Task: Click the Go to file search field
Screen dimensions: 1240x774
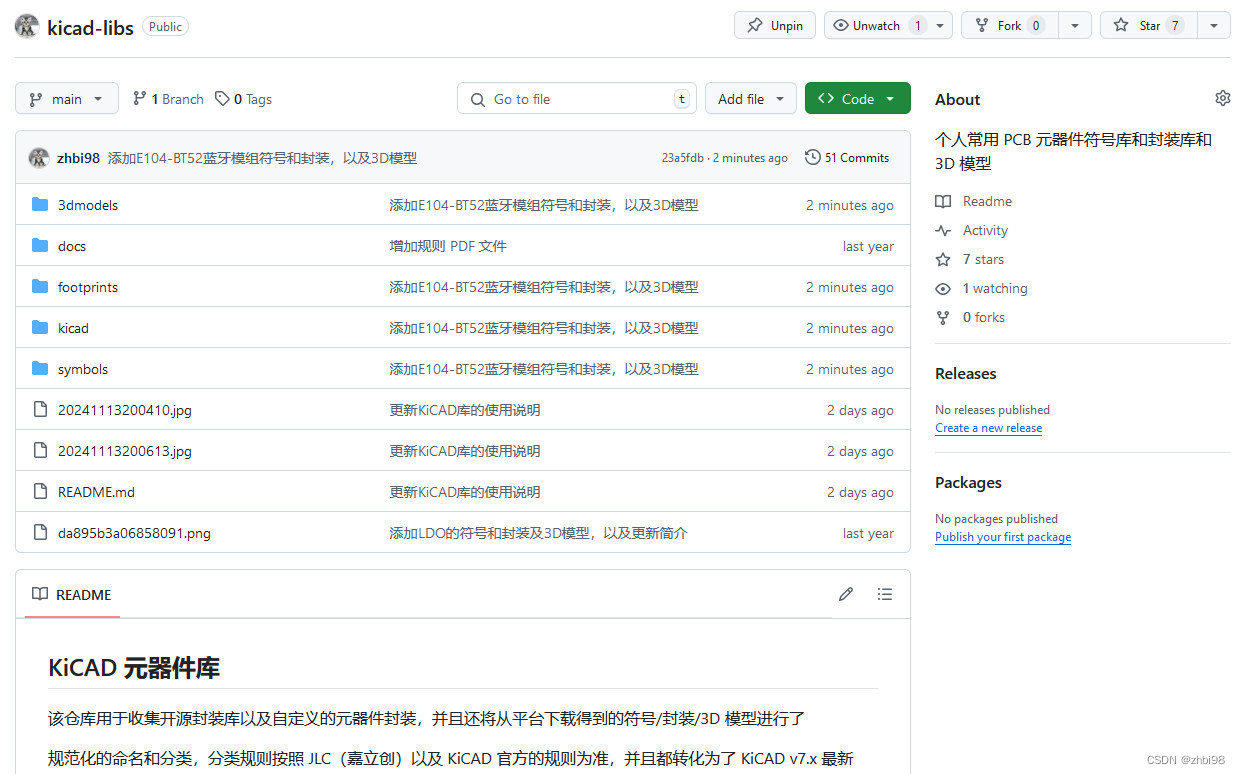Action: [577, 98]
